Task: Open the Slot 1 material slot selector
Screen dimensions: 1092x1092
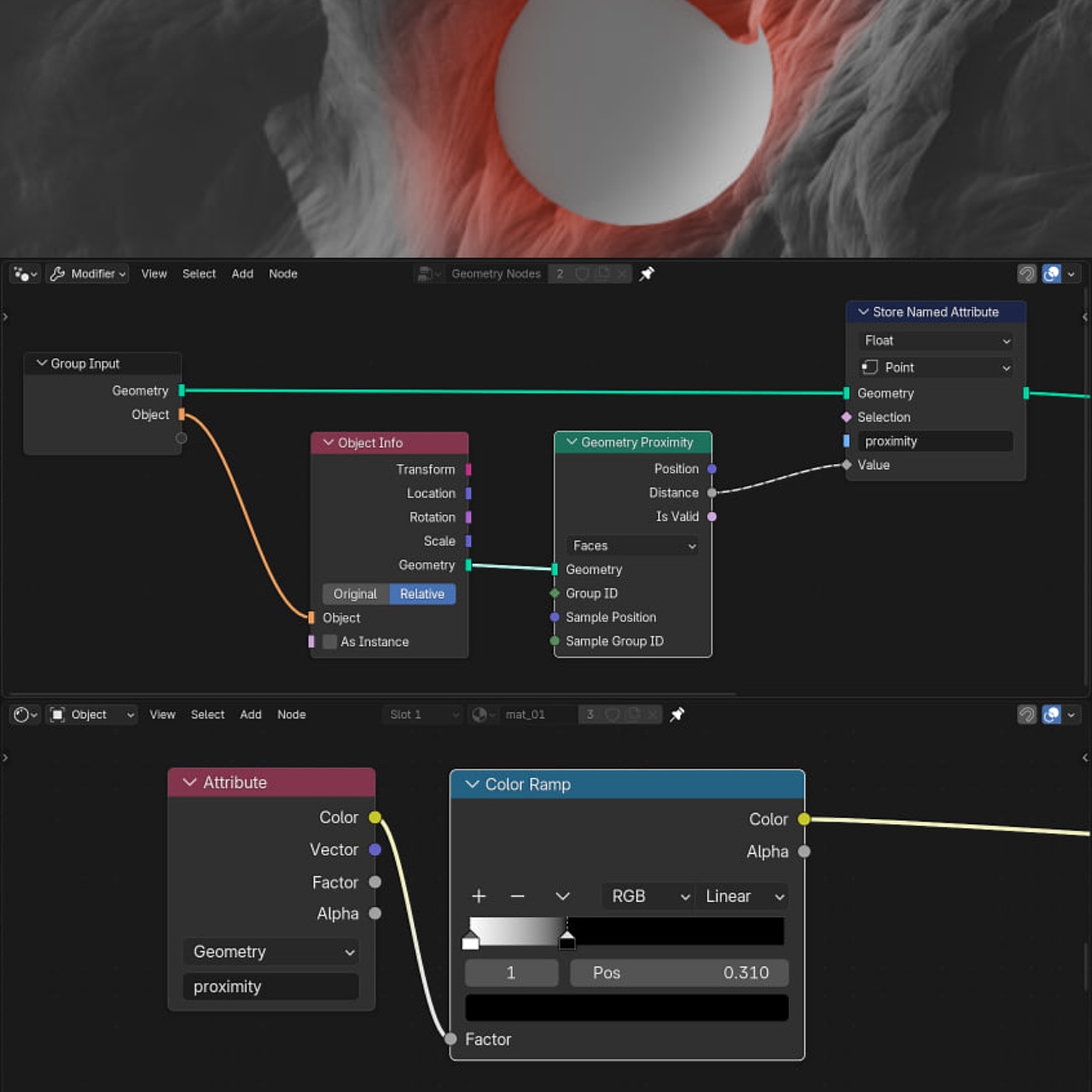Action: (x=423, y=714)
